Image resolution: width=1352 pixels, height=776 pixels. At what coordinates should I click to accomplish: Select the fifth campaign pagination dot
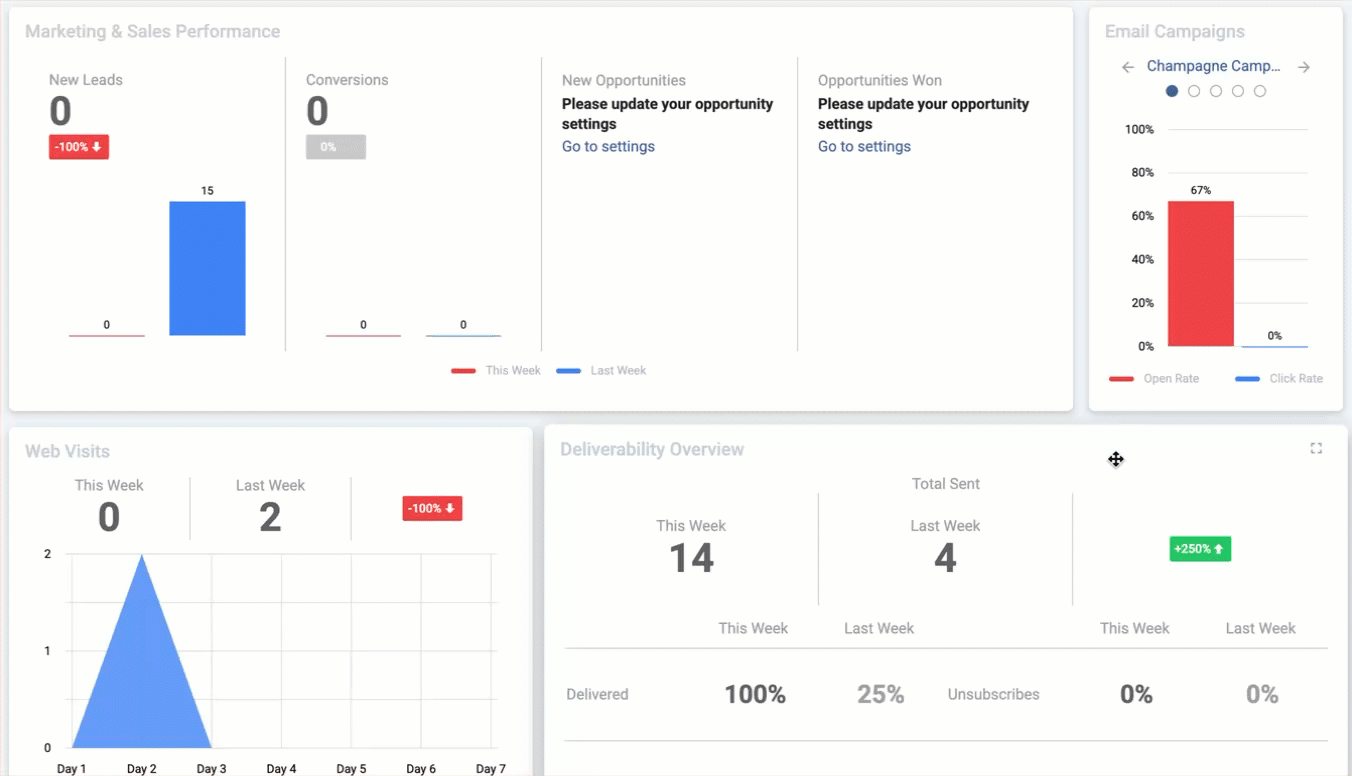tap(1260, 91)
